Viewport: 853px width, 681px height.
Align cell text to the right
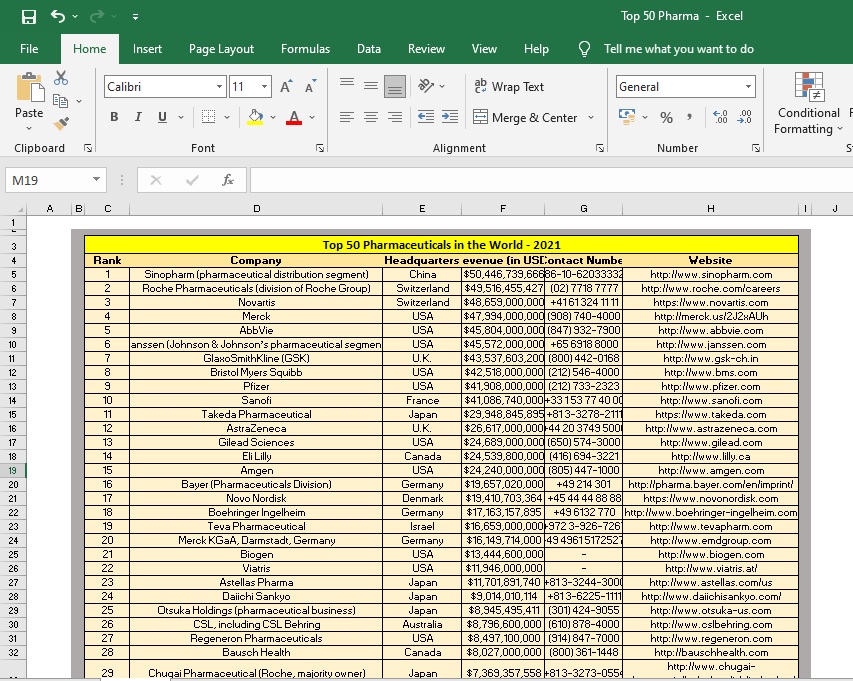coord(395,117)
